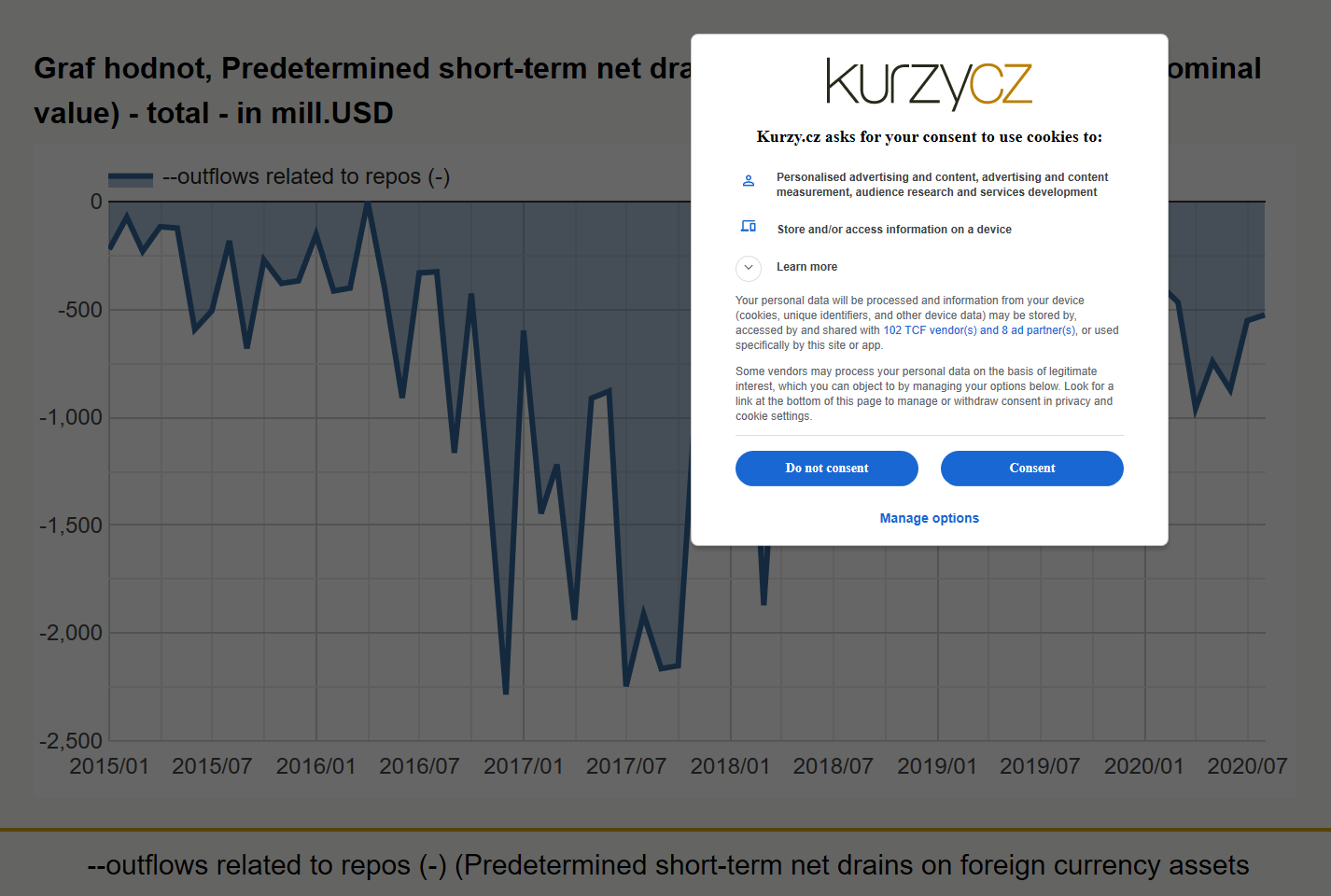Screen dimensions: 1331x896
Task: Click the device storage icon
Action: pyautogui.click(x=748, y=226)
